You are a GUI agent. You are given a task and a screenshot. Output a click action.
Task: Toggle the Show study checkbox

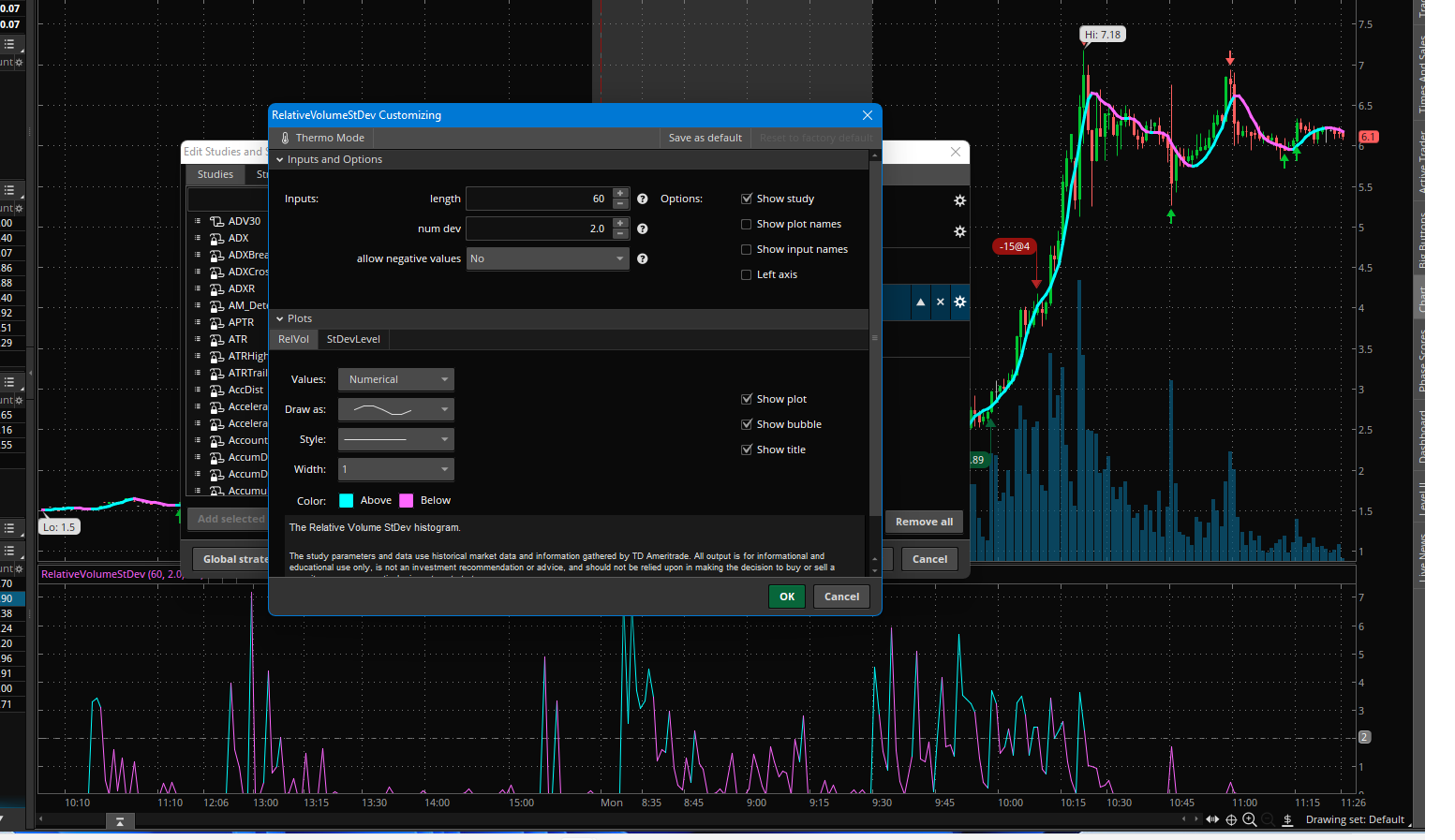747,199
